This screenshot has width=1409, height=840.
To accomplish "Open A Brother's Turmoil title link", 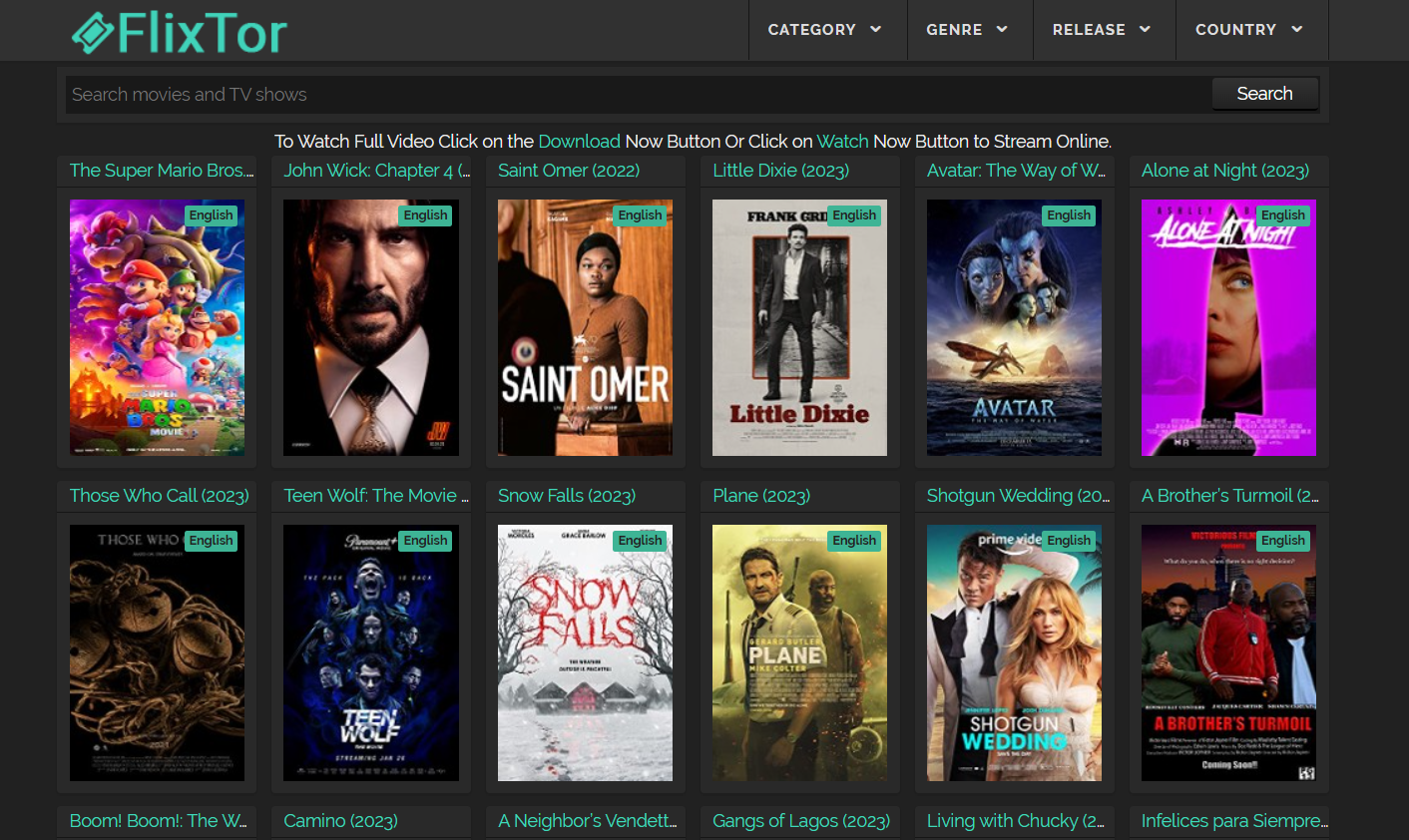I will [1230, 496].
